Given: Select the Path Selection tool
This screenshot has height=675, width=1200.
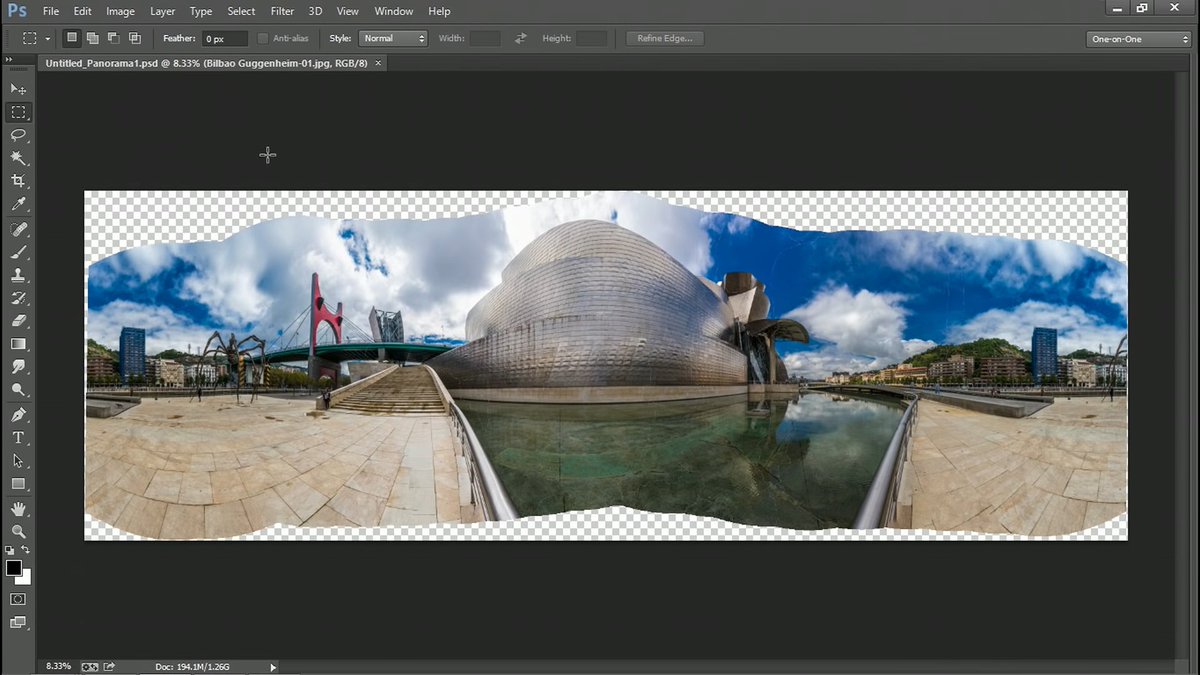Looking at the screenshot, I should coord(18,460).
